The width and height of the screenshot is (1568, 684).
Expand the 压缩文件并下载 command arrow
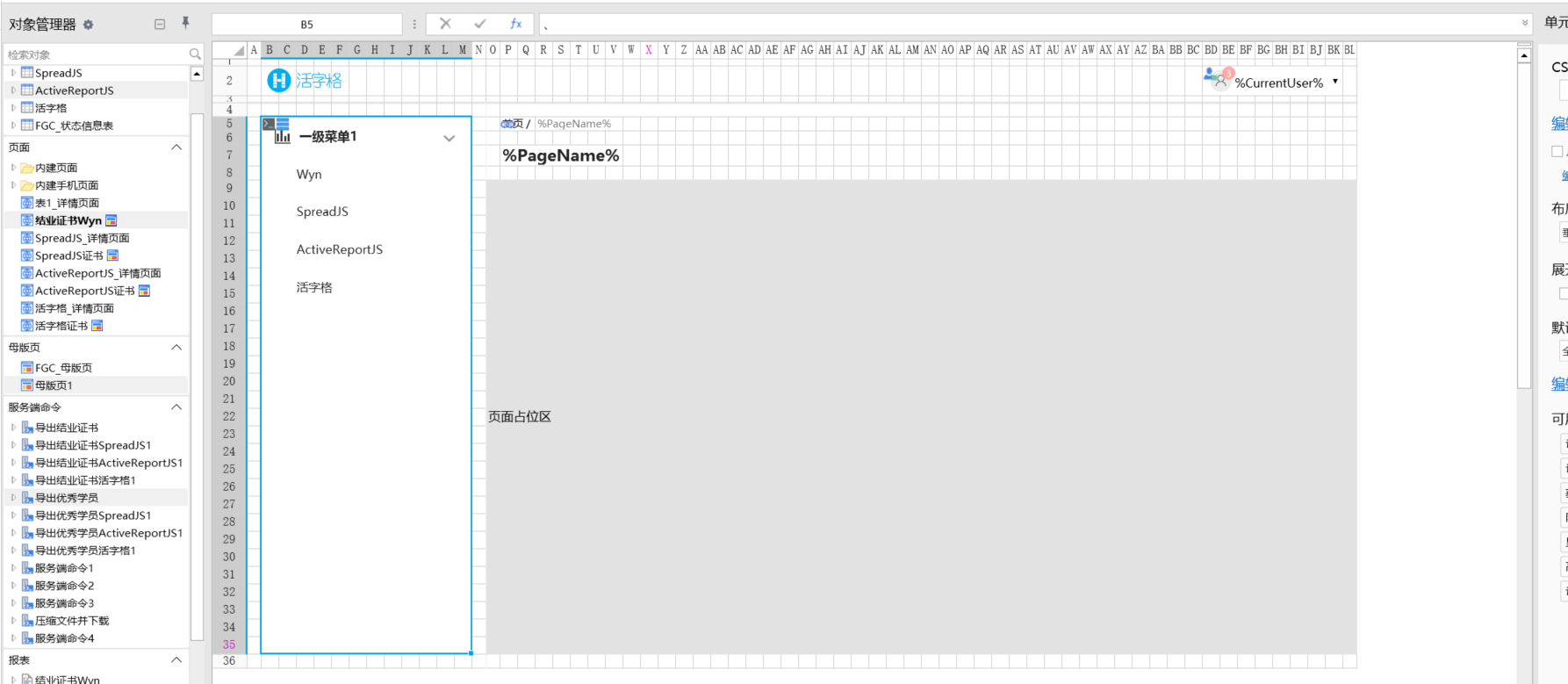[x=13, y=621]
